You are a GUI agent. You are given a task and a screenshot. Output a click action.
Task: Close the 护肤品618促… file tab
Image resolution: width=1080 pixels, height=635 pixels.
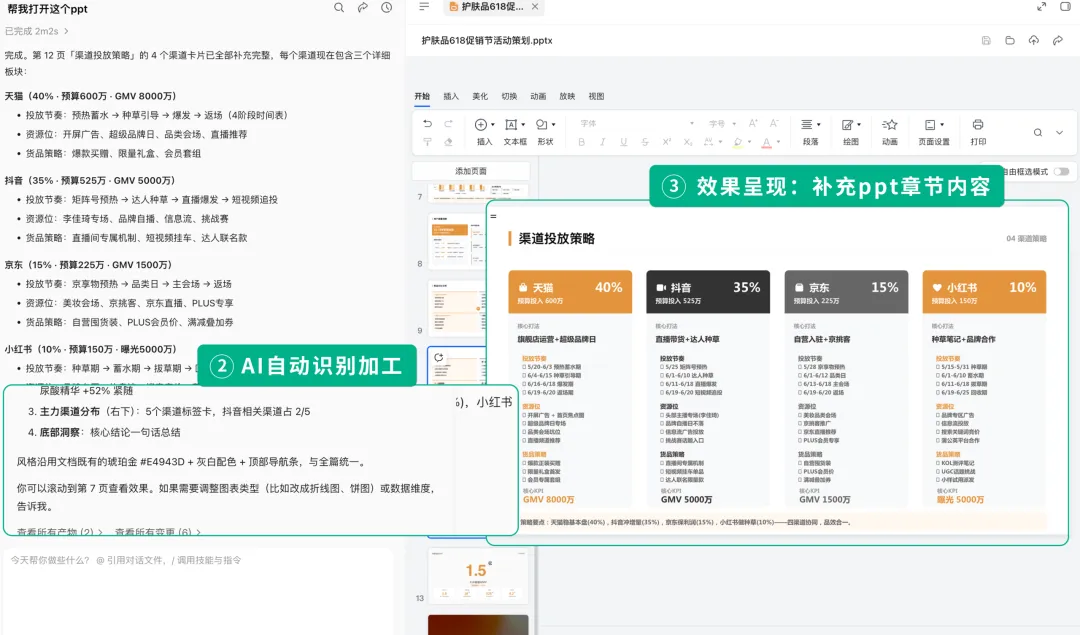tap(535, 6)
